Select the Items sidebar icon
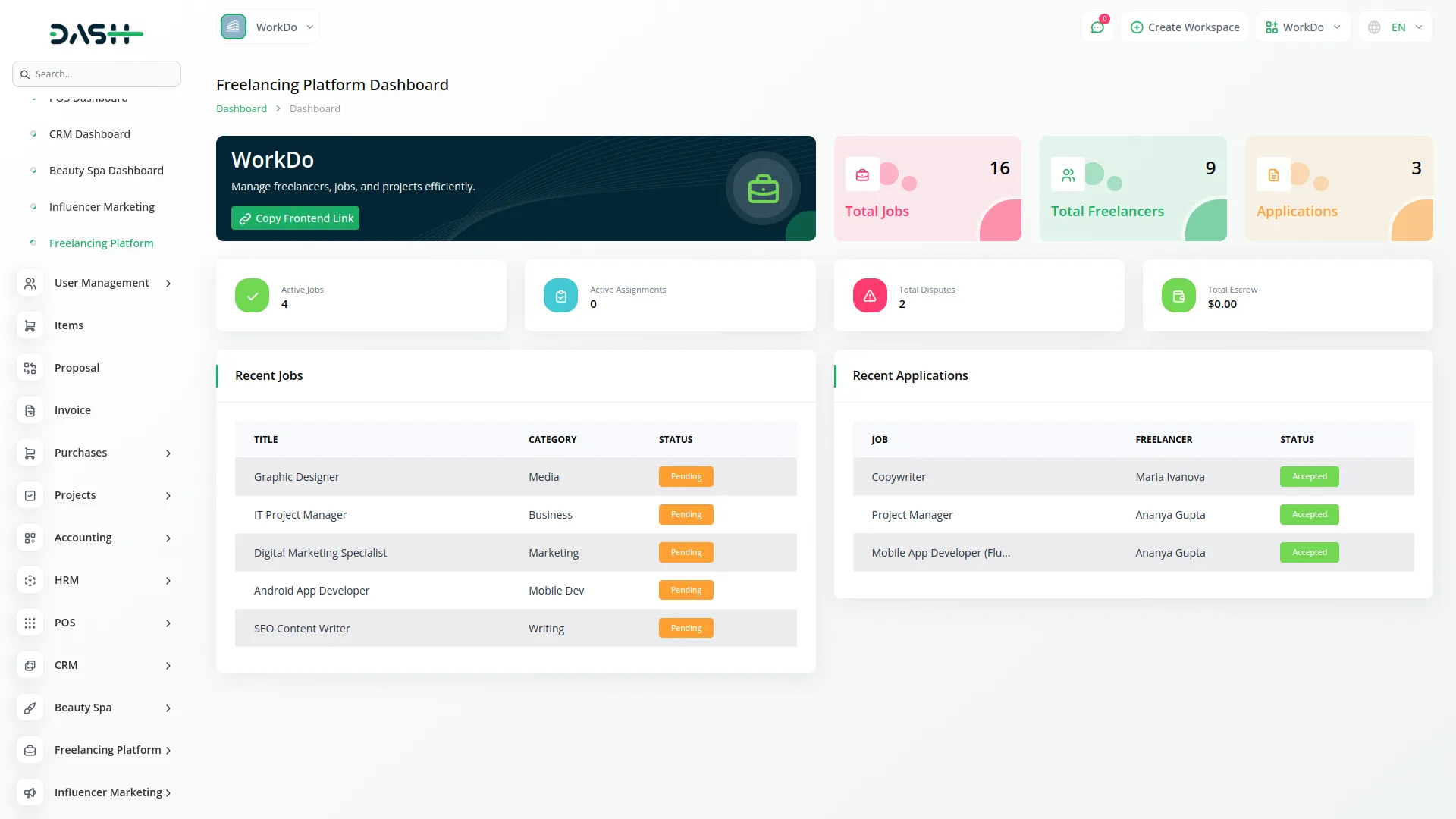 (30, 325)
